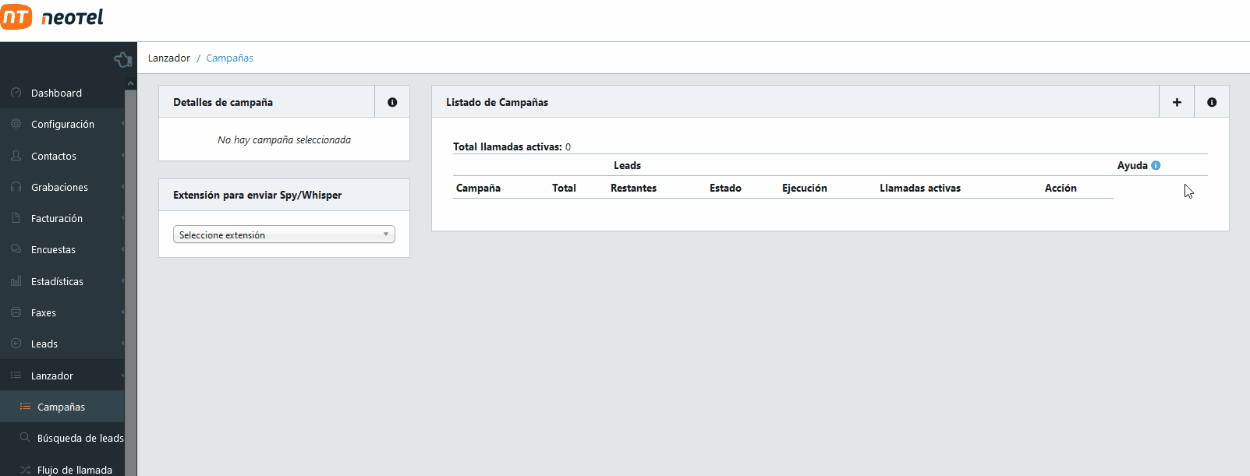This screenshot has width=1250, height=476.
Task: Click the sidebar vertical scrollbar
Action: 130,280
